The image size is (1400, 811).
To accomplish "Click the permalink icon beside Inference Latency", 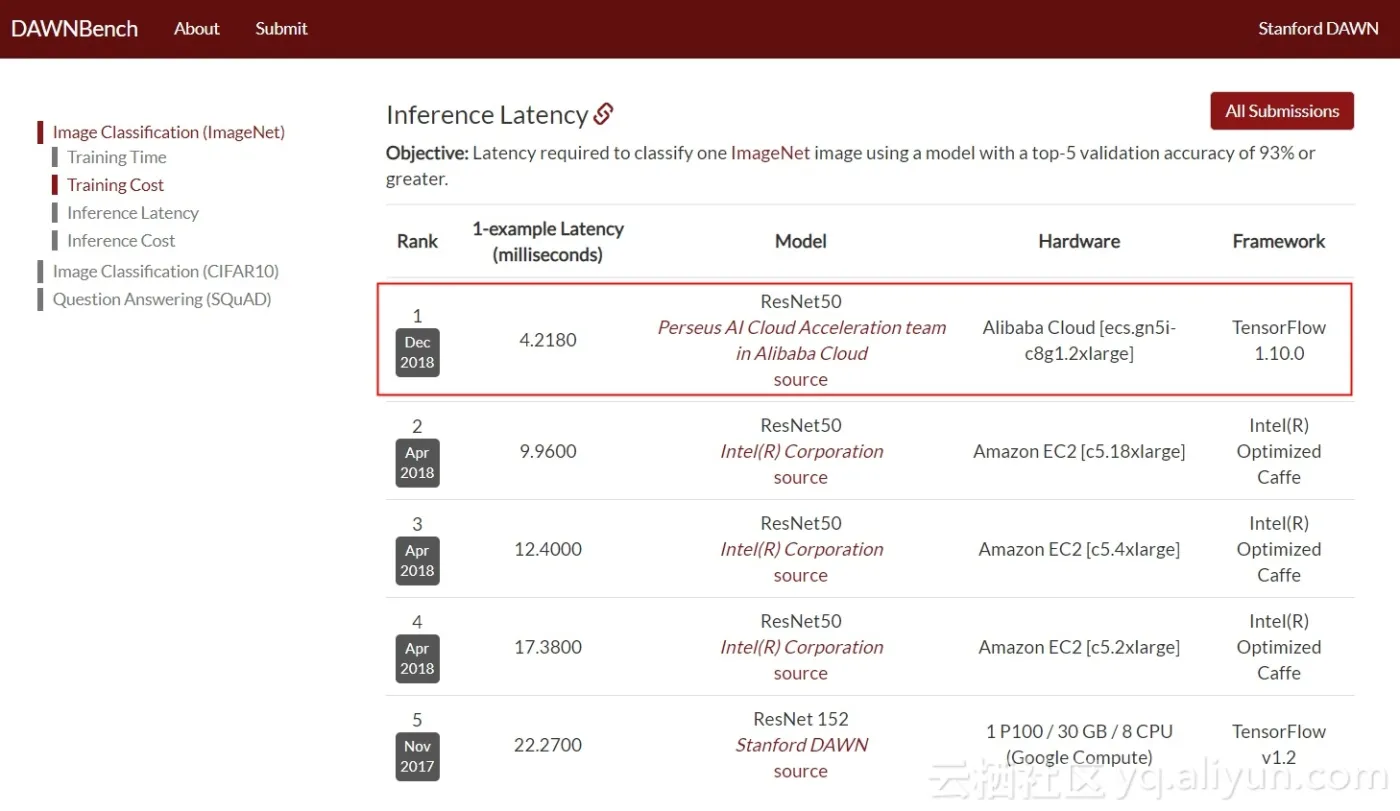I will [603, 114].
